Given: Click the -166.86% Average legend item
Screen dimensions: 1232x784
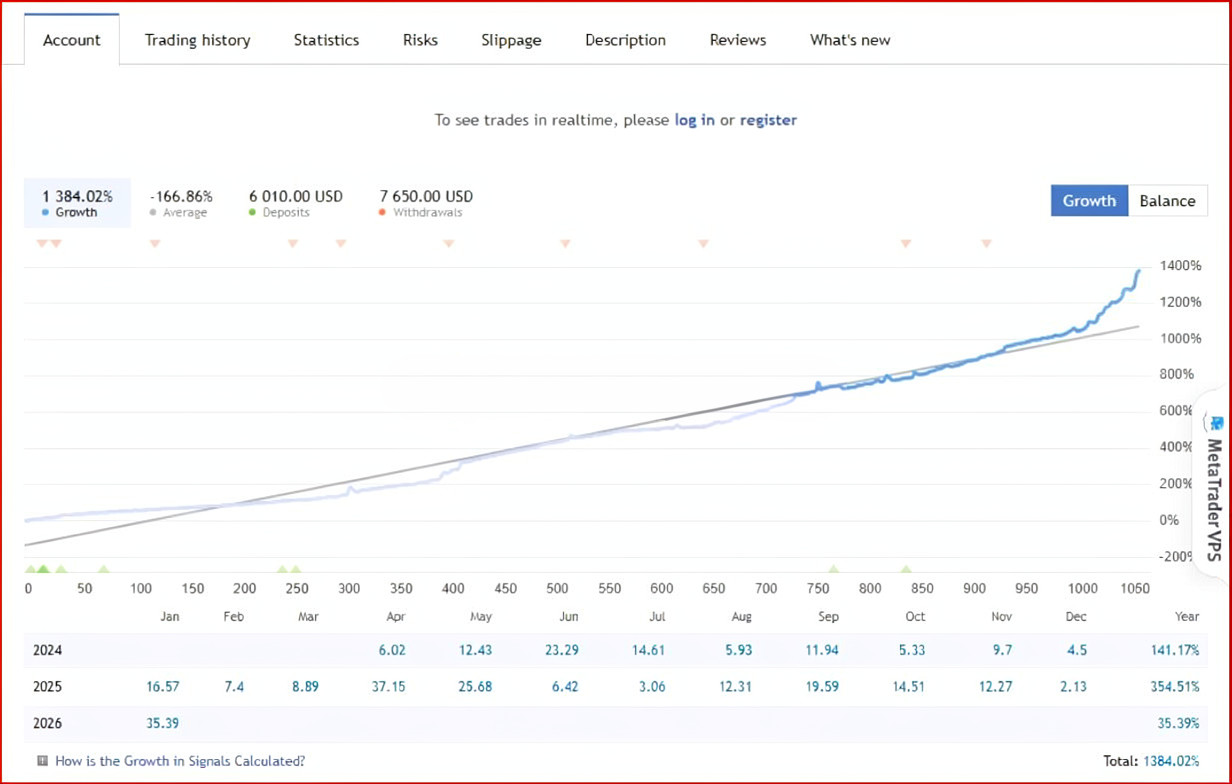Looking at the screenshot, I should 180,203.
